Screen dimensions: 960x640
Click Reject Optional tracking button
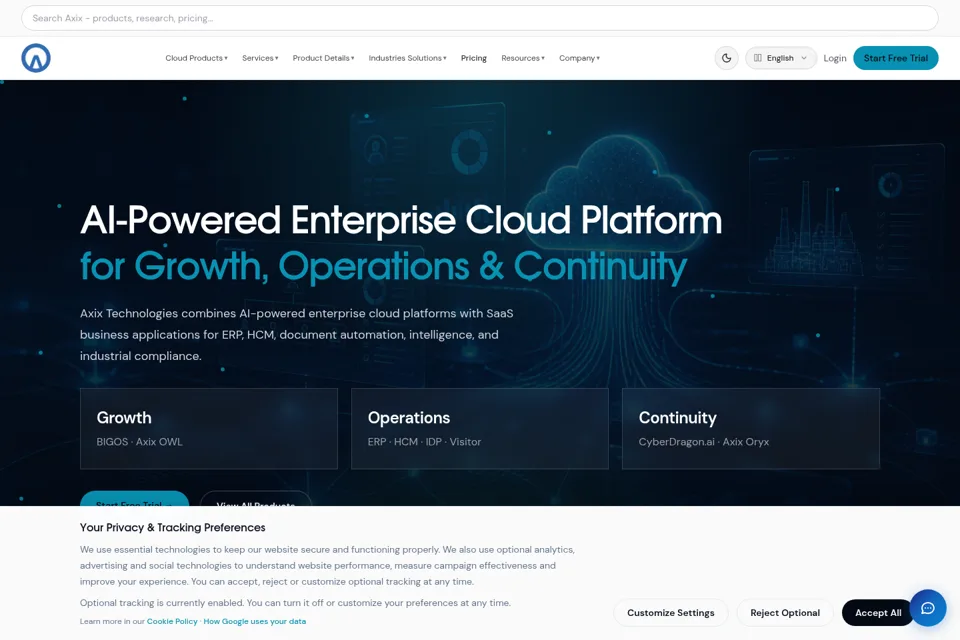pos(785,612)
